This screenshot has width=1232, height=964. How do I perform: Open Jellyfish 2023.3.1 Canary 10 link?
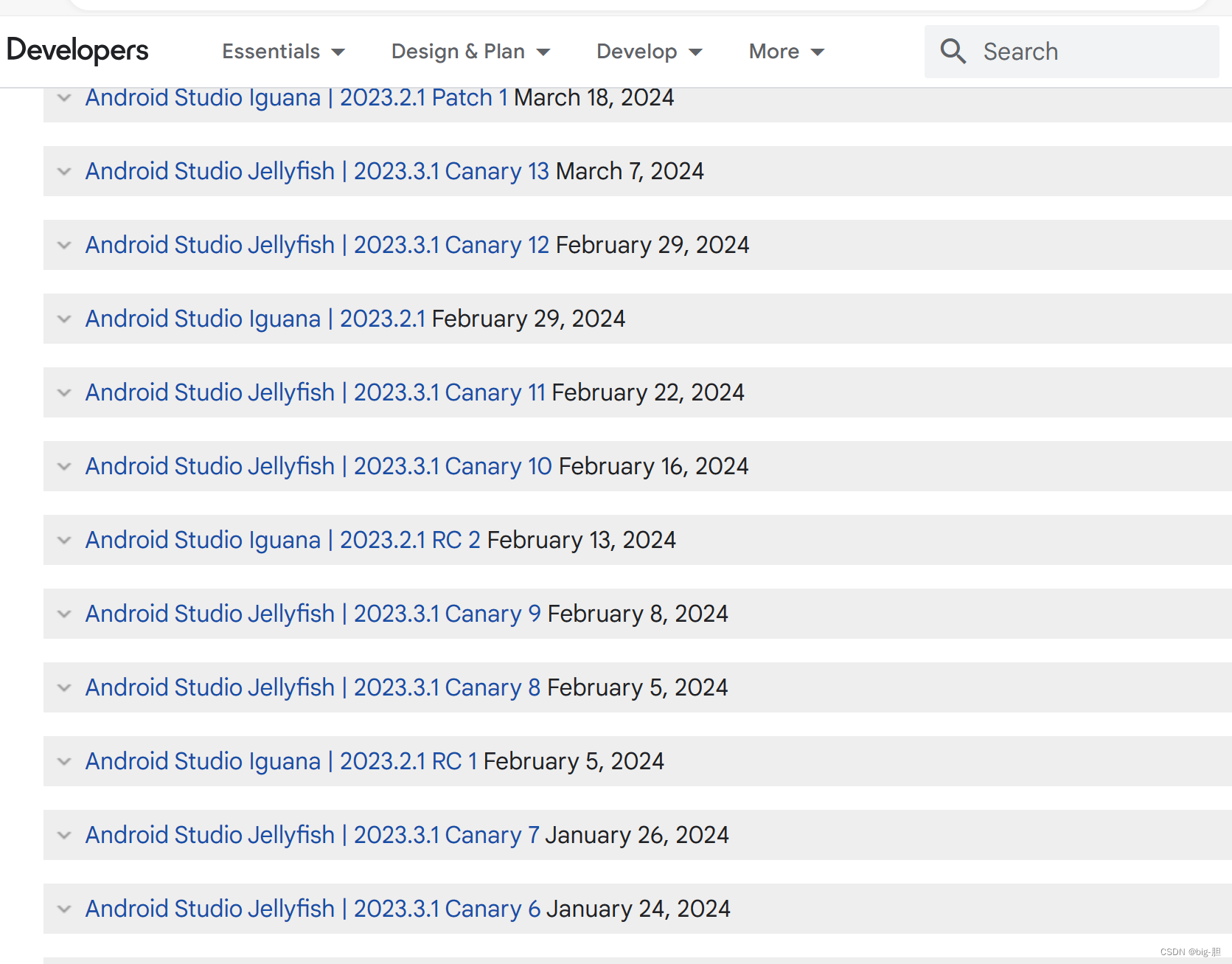[x=319, y=466]
